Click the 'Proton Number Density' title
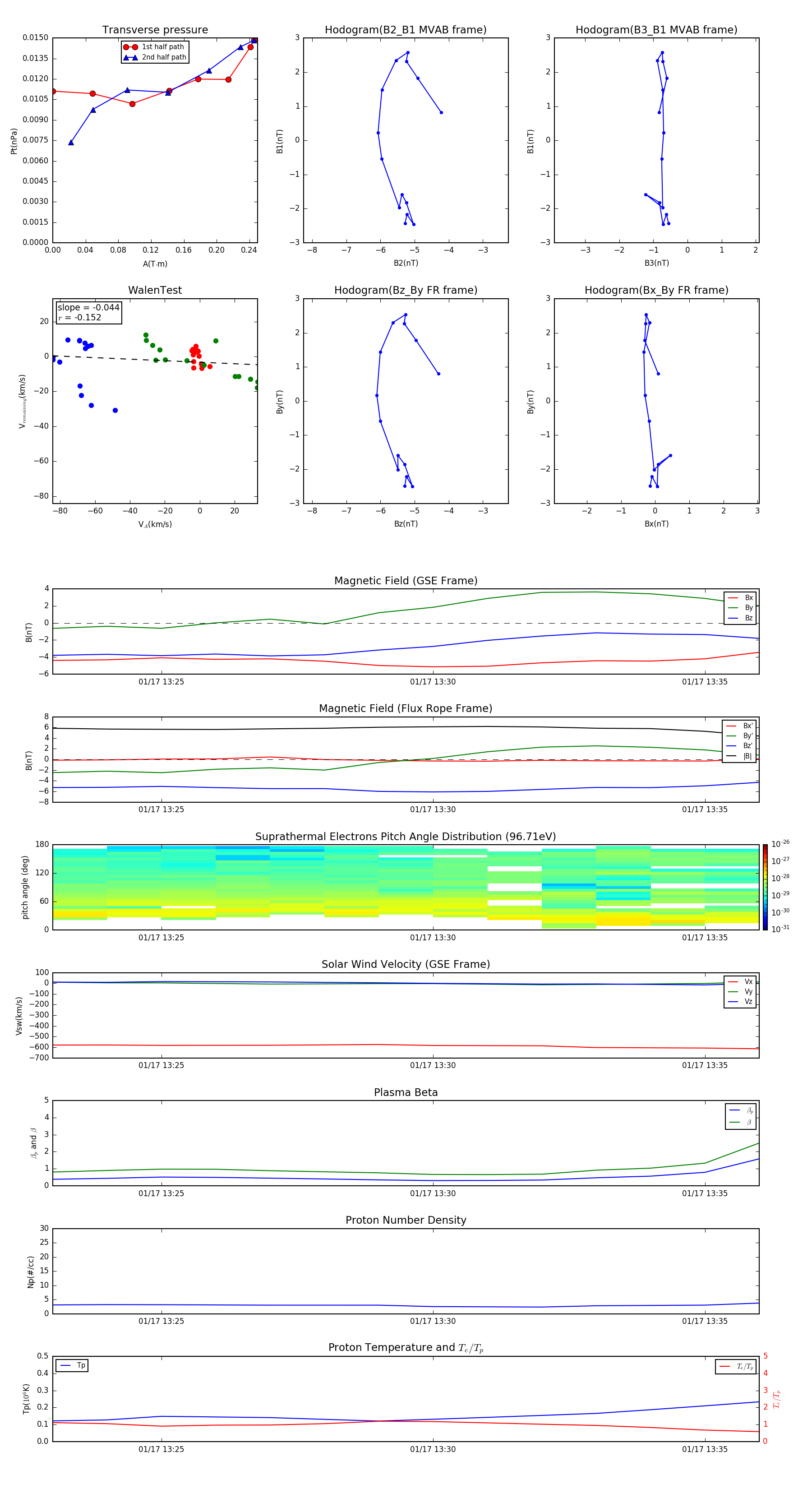 pyautogui.click(x=406, y=1220)
